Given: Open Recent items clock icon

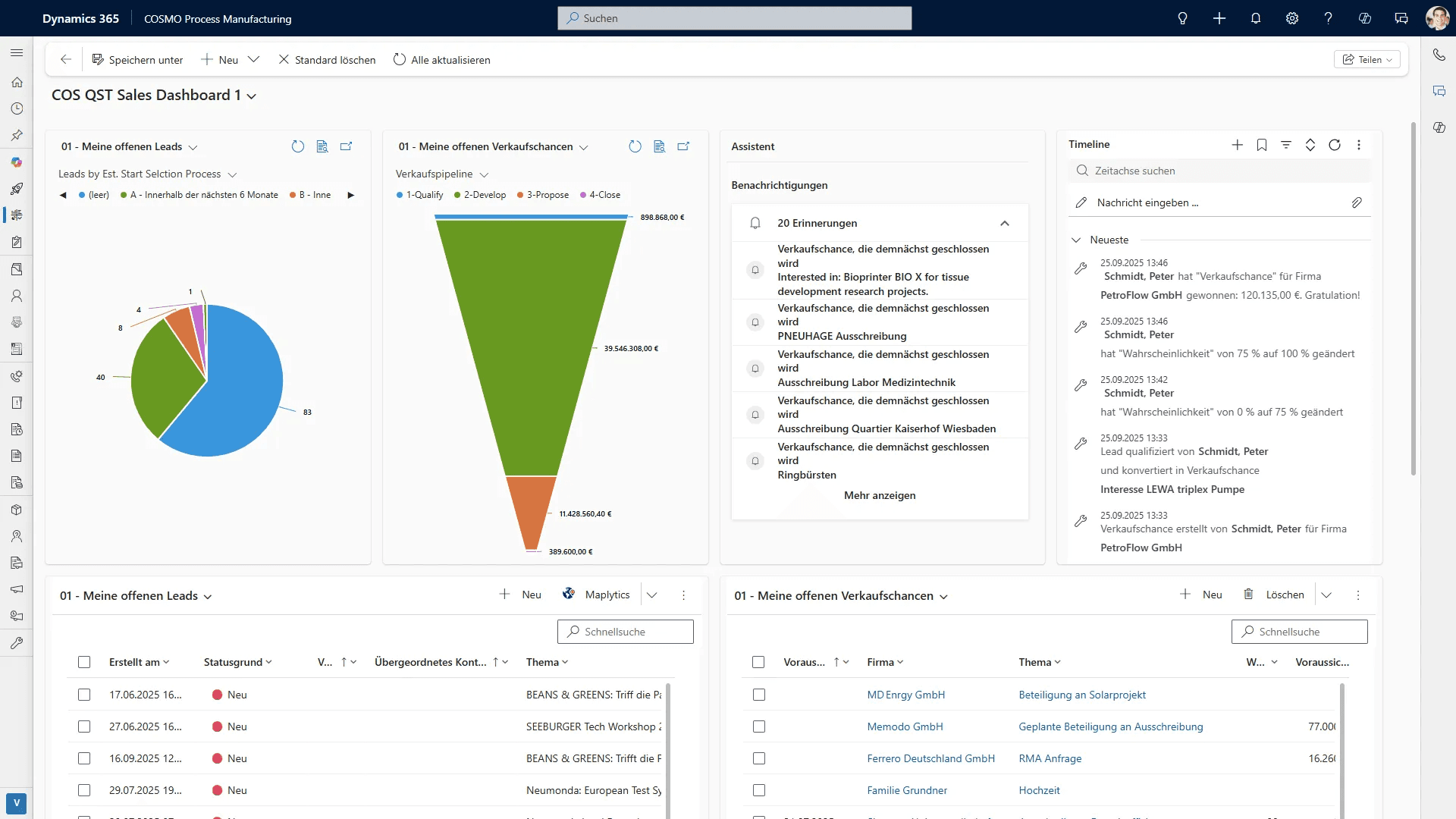Looking at the screenshot, I should pos(17,108).
